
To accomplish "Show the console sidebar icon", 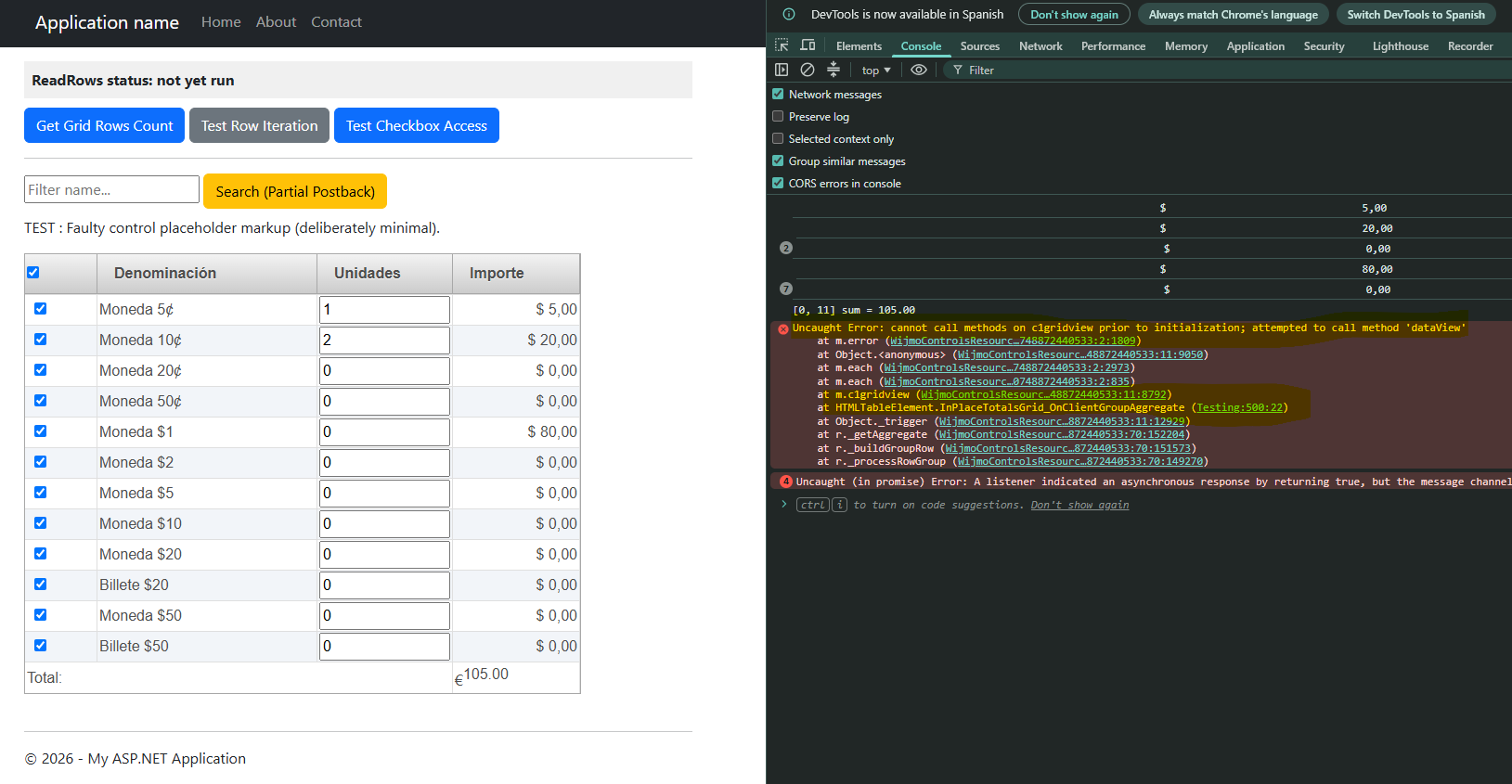I will (782, 70).
